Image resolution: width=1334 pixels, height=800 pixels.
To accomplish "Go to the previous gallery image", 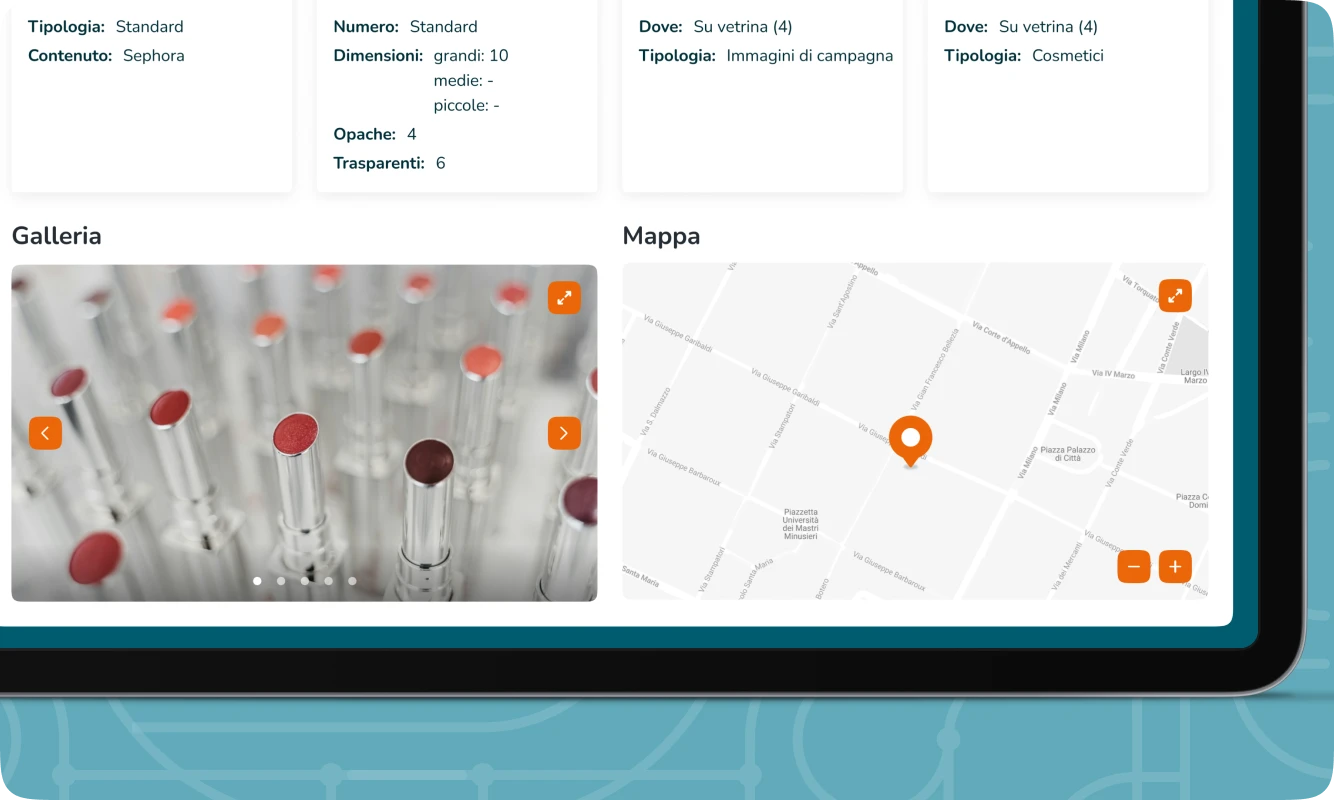I will (x=45, y=433).
